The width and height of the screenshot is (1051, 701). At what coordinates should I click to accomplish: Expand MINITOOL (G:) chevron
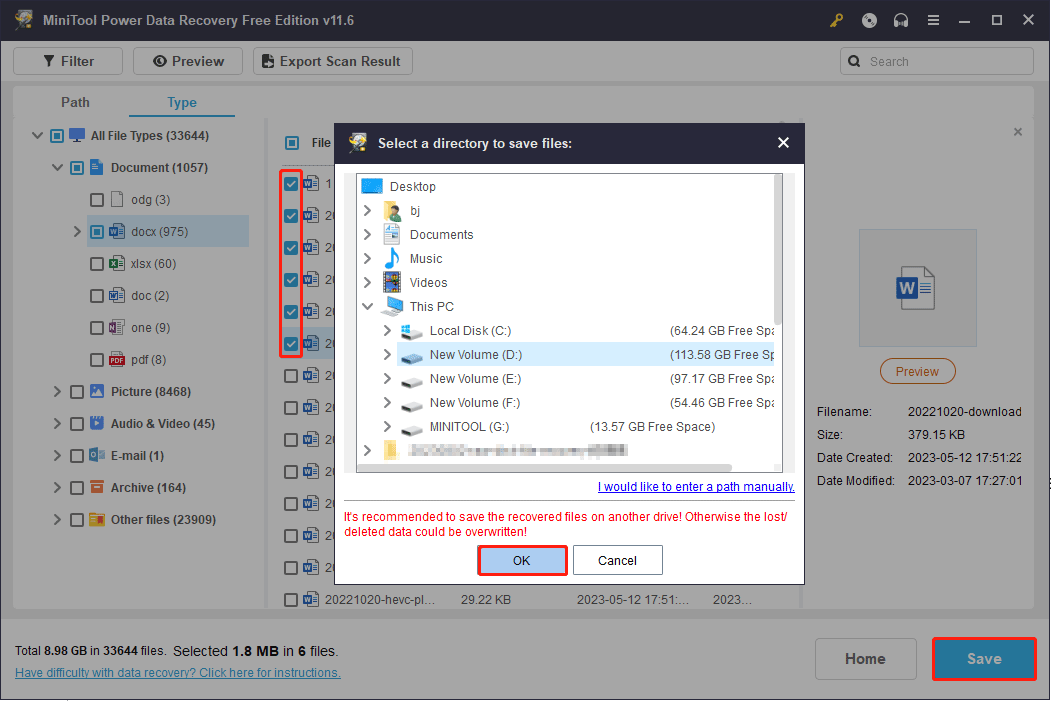pos(387,427)
